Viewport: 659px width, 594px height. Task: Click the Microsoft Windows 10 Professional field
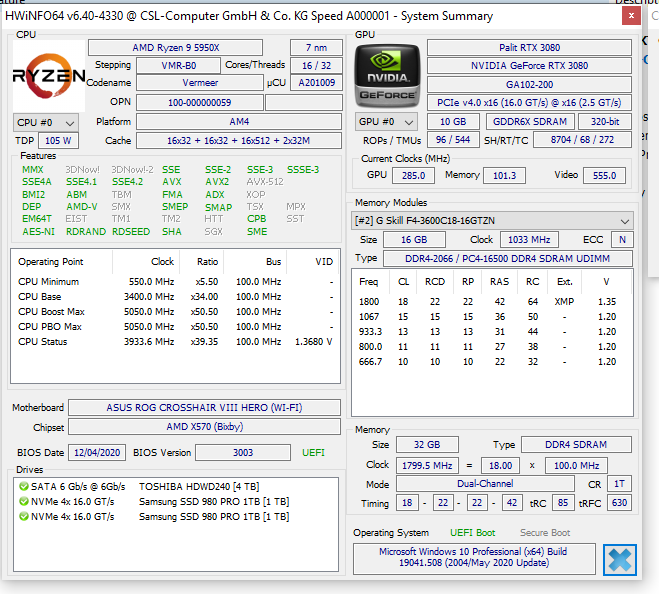pos(474,558)
